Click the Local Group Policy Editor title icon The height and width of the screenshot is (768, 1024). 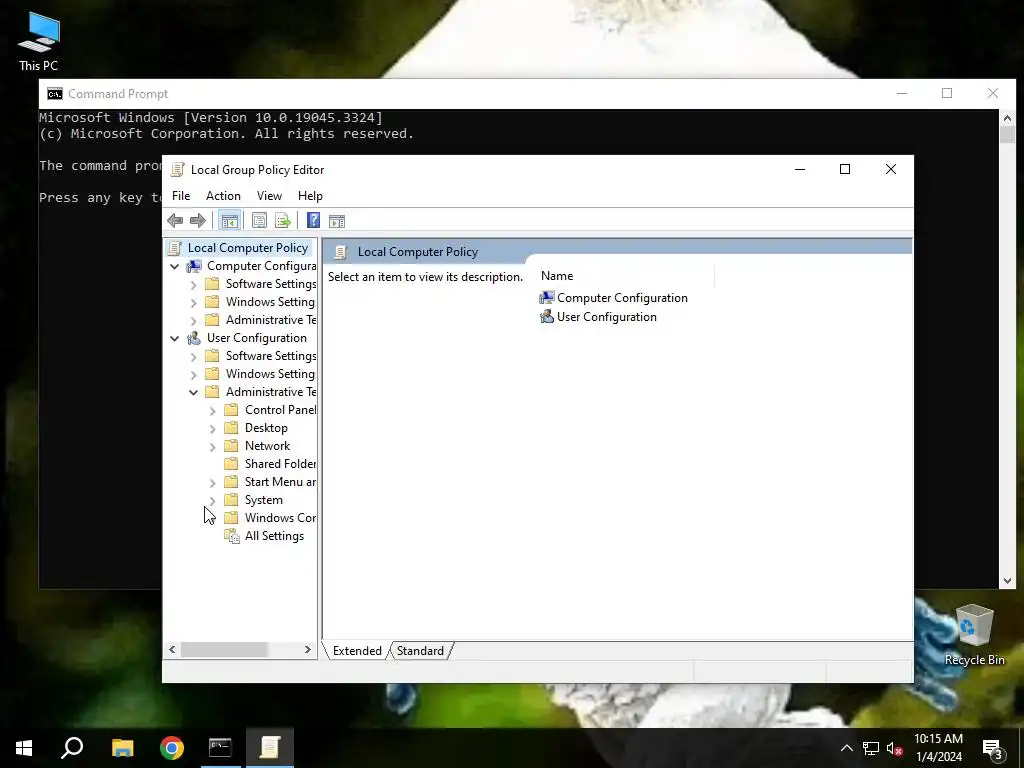[177, 170]
